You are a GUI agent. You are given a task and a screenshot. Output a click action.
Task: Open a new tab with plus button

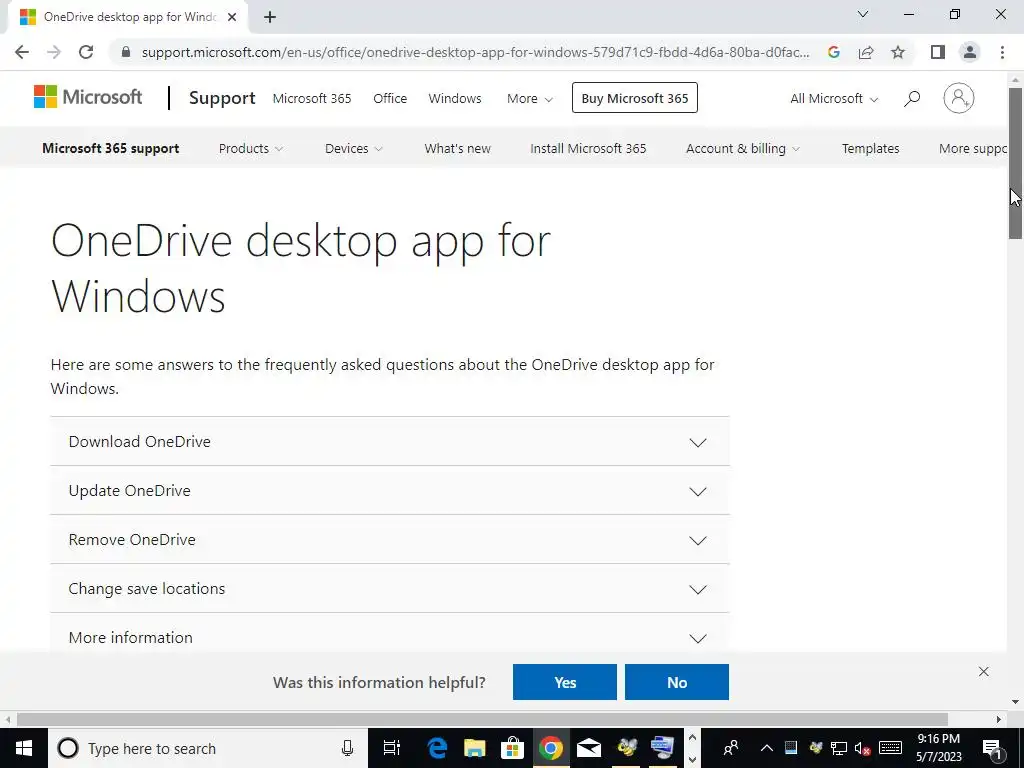(x=270, y=18)
